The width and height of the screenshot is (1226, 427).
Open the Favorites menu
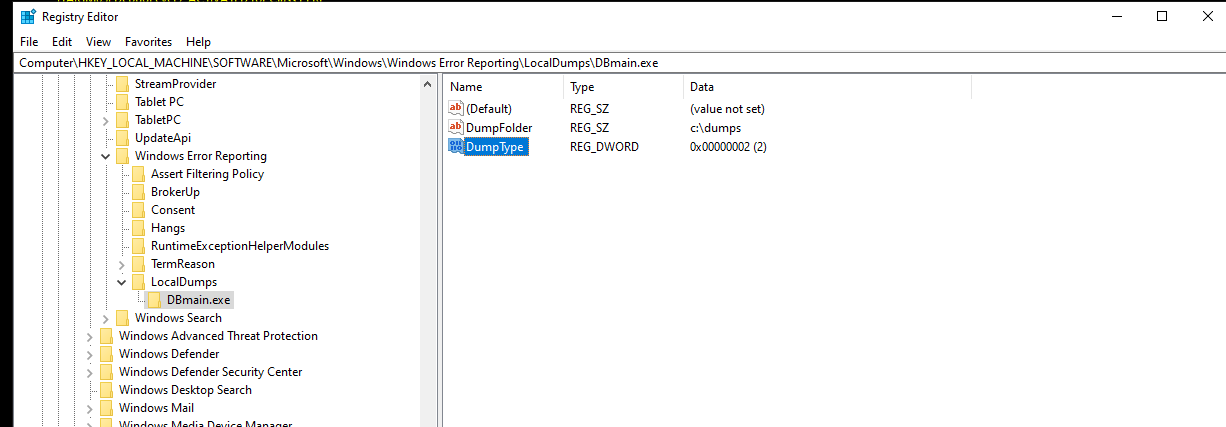coord(148,42)
